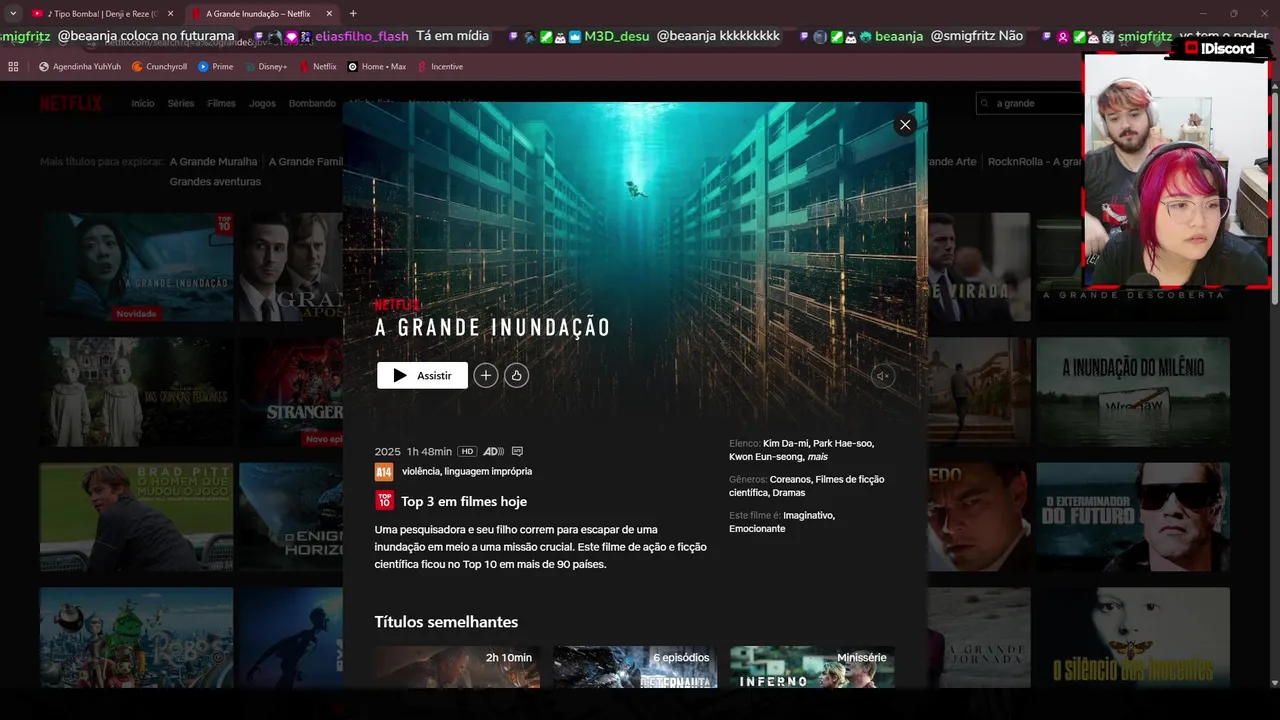1280x720 pixels.
Task: Open A Grande Inundação search result thumbnail
Action: point(136,267)
